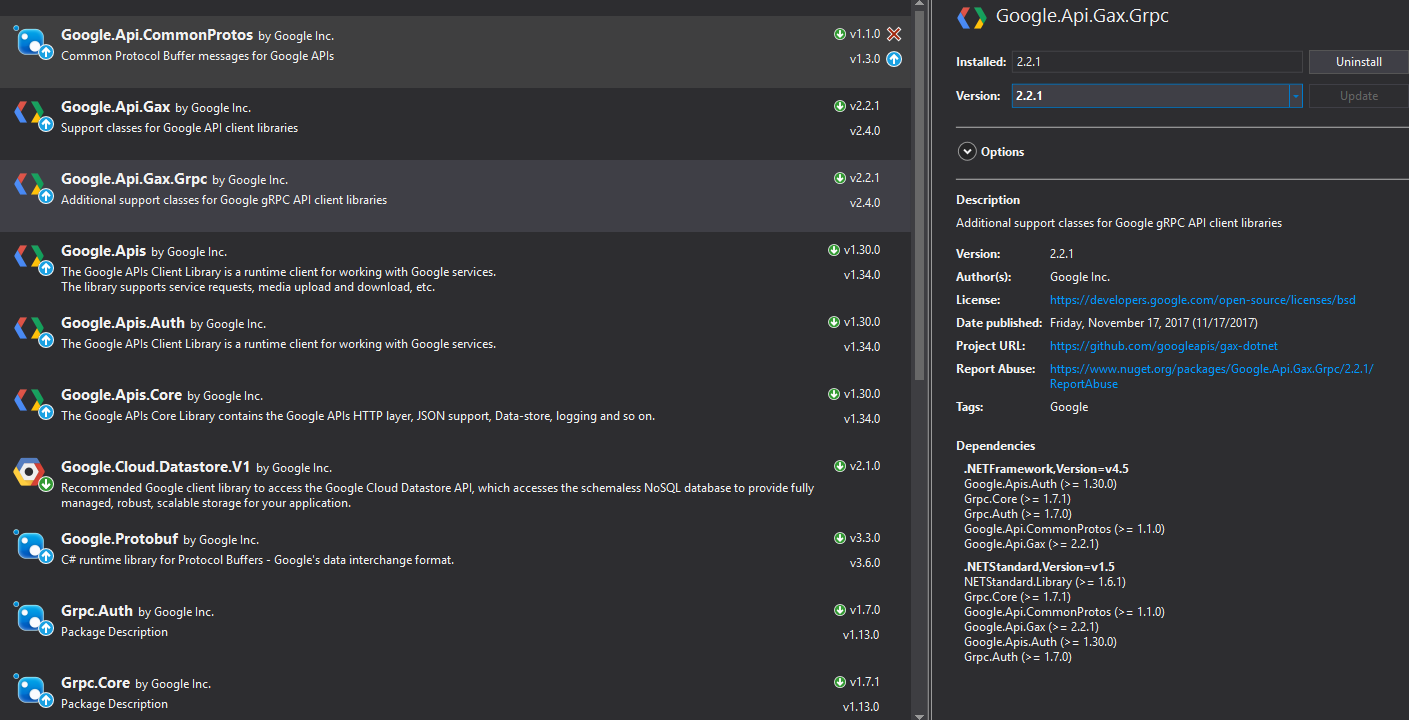Click the Google.Protobuf package icon
The width and height of the screenshot is (1409, 720).
click(33, 547)
